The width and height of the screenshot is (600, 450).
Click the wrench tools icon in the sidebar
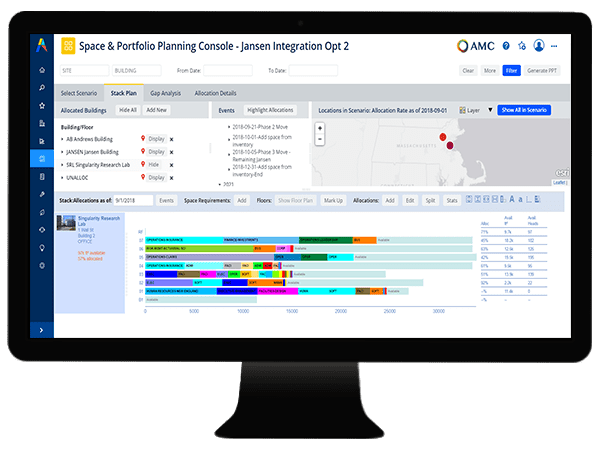tap(42, 194)
